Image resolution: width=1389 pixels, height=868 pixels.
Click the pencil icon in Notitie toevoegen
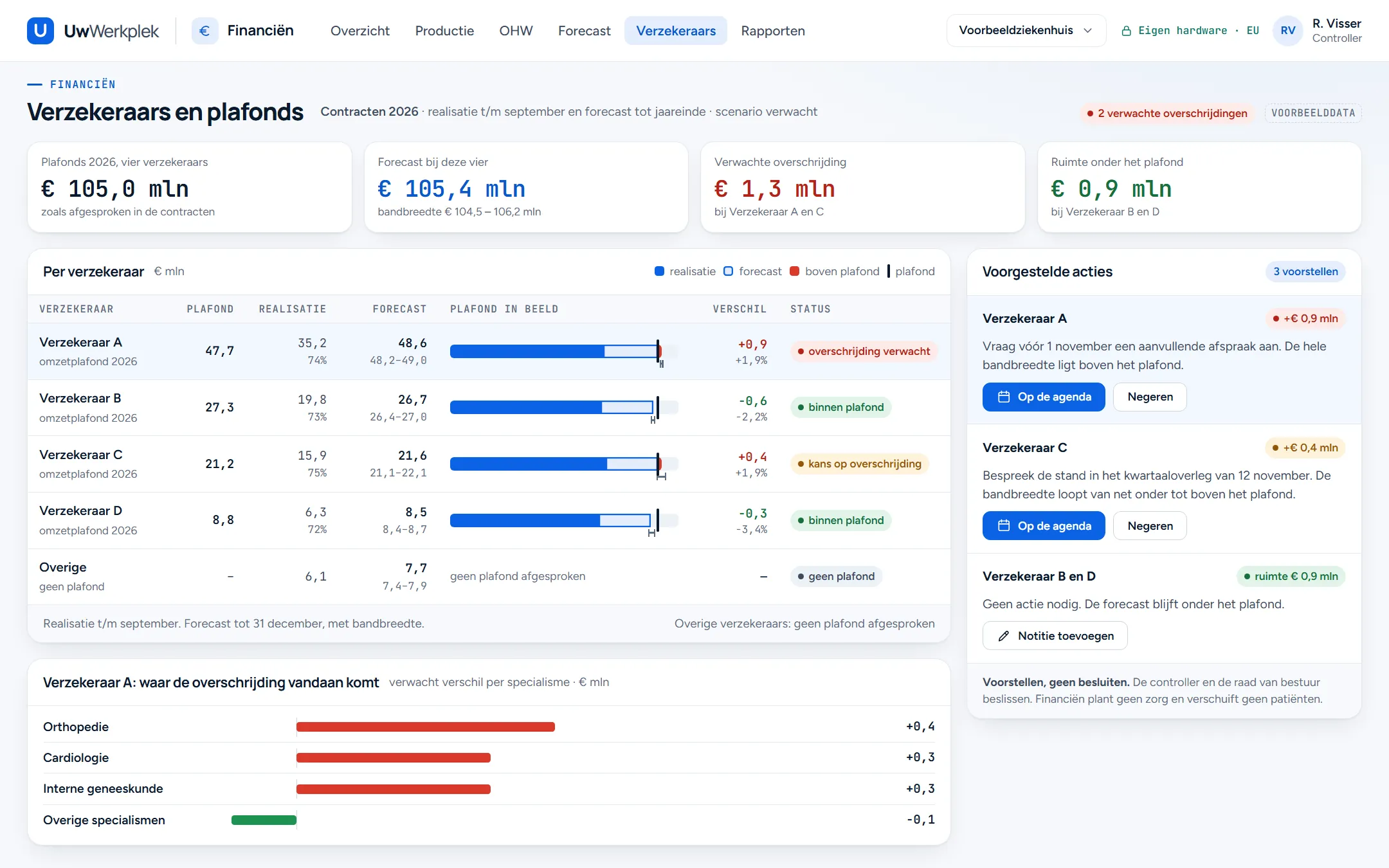(x=1003, y=636)
